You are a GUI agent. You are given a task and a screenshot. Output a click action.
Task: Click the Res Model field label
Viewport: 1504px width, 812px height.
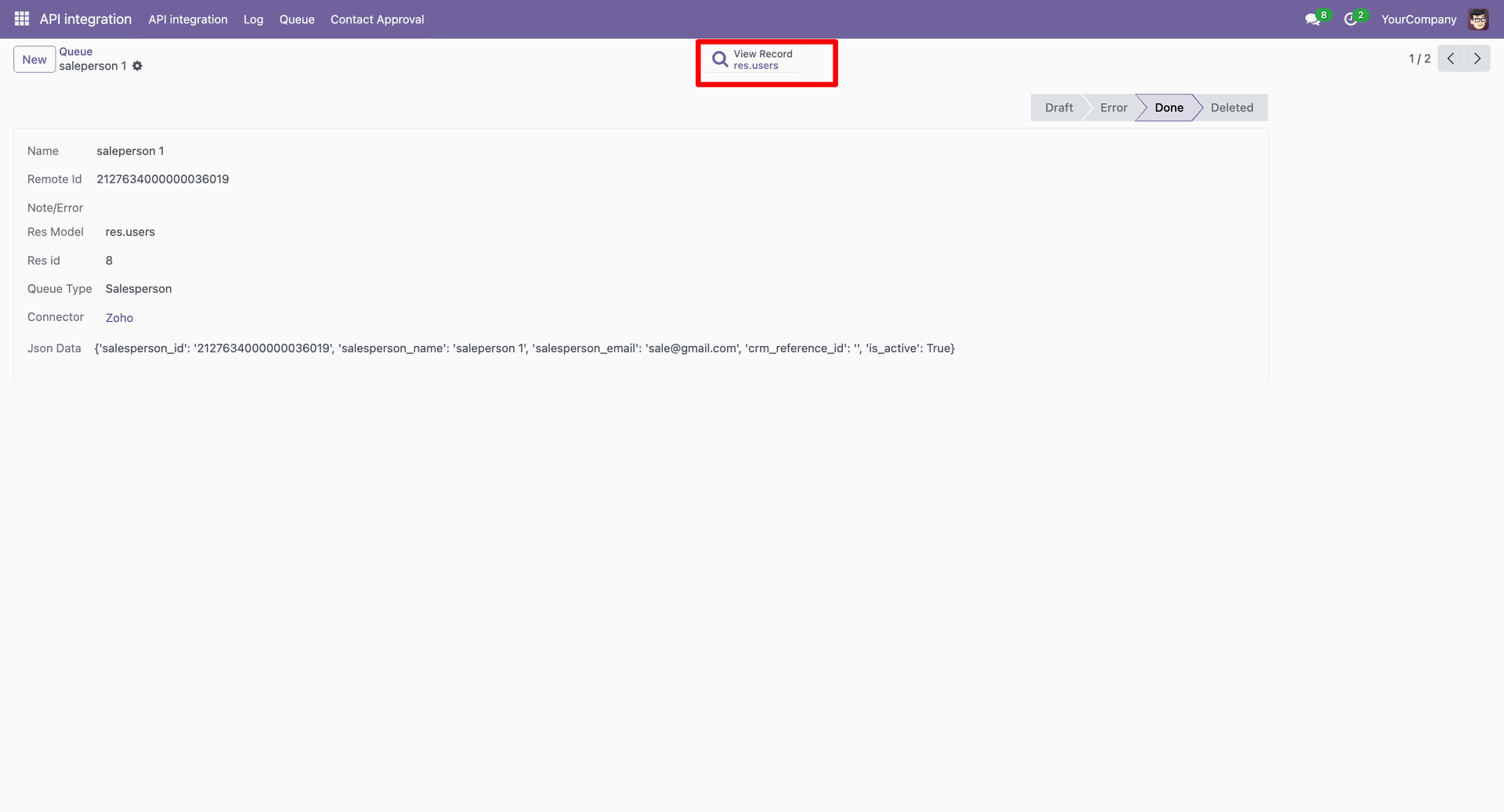(x=56, y=232)
